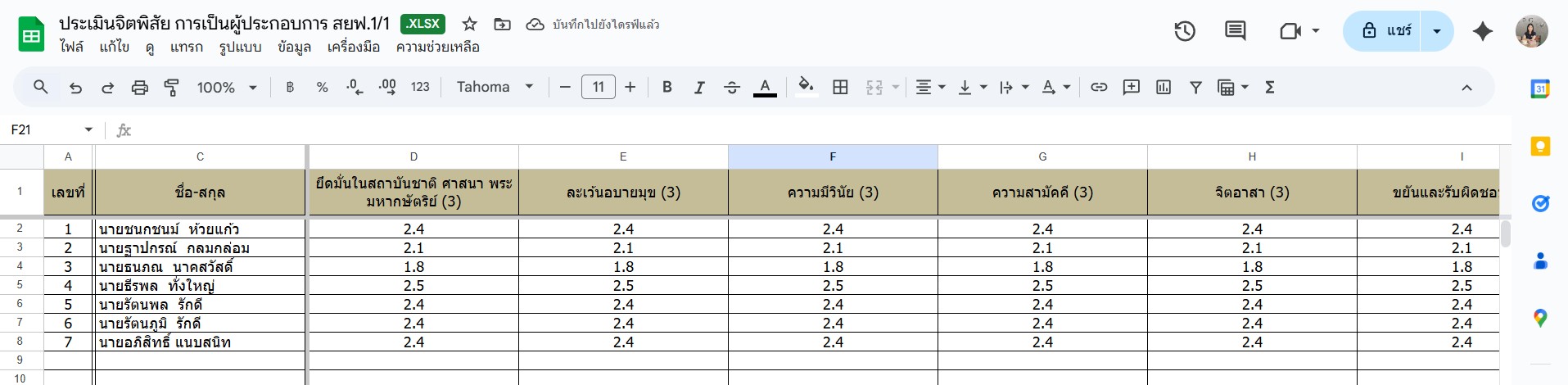
Task: Click the functions sigma icon
Action: (x=1270, y=87)
